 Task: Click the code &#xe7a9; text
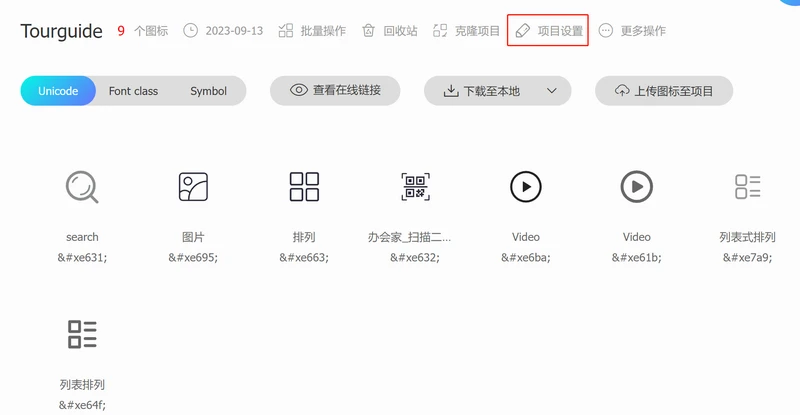pyautogui.click(x=747, y=257)
